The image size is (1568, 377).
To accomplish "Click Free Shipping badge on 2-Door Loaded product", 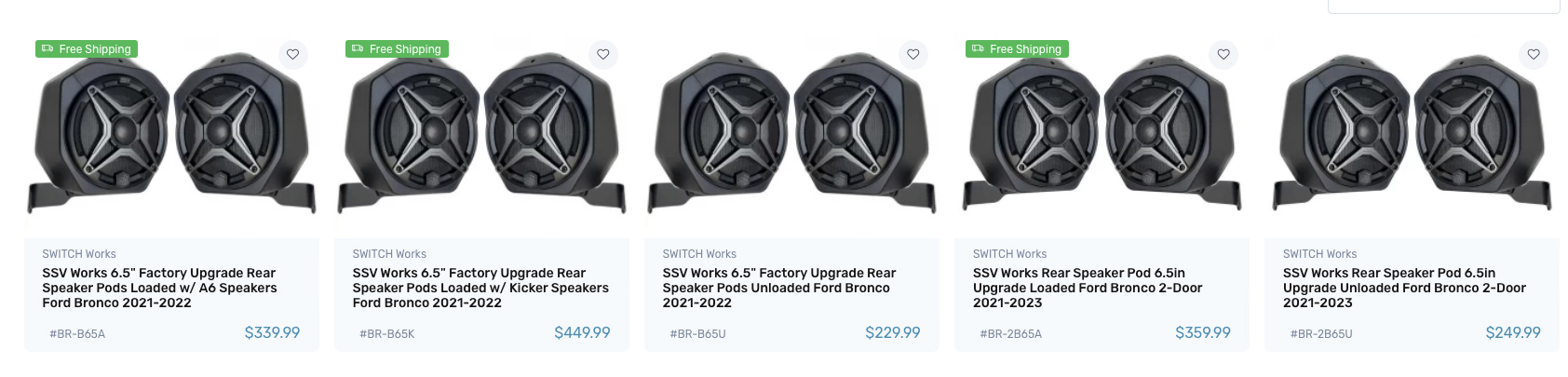I will click(x=1017, y=49).
